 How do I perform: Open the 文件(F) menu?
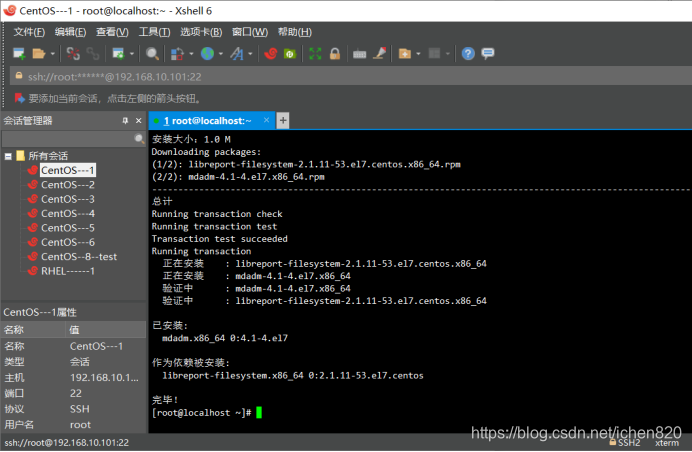click(29, 32)
